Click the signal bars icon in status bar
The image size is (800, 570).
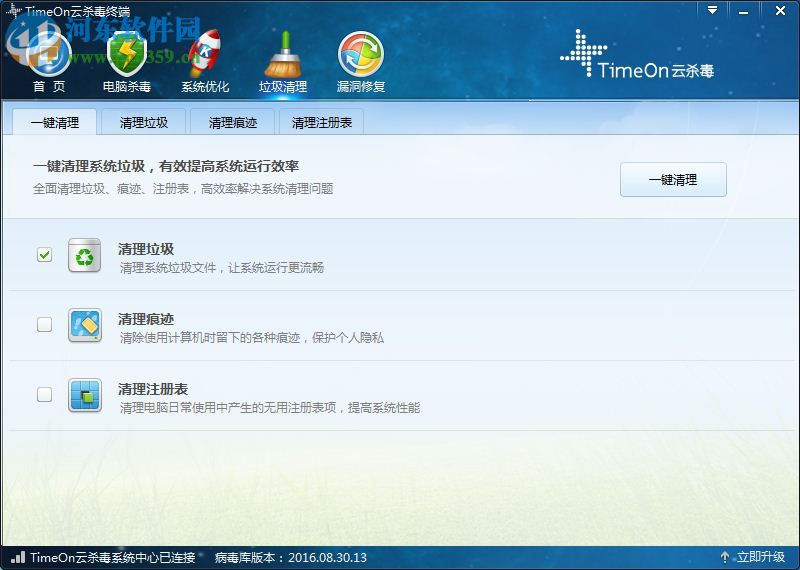coord(18,557)
